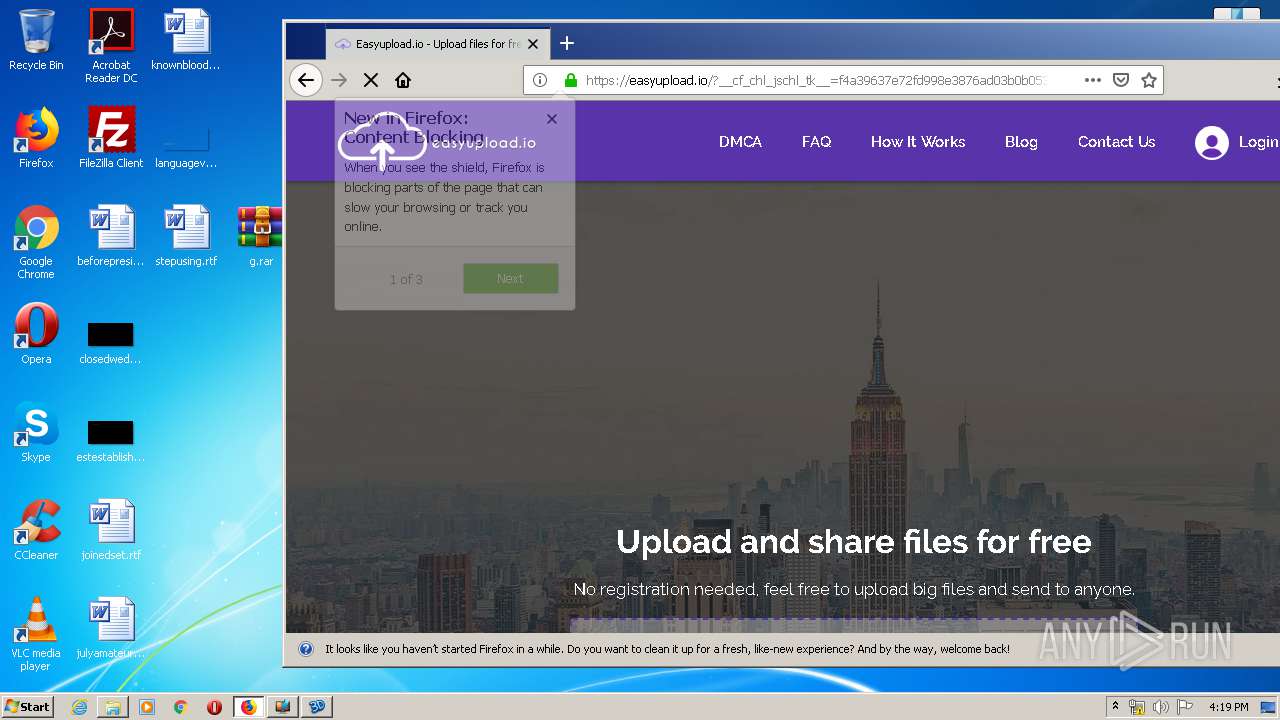Open Opera from the taskbar
Image resolution: width=1280 pixels, height=720 pixels.
215,707
